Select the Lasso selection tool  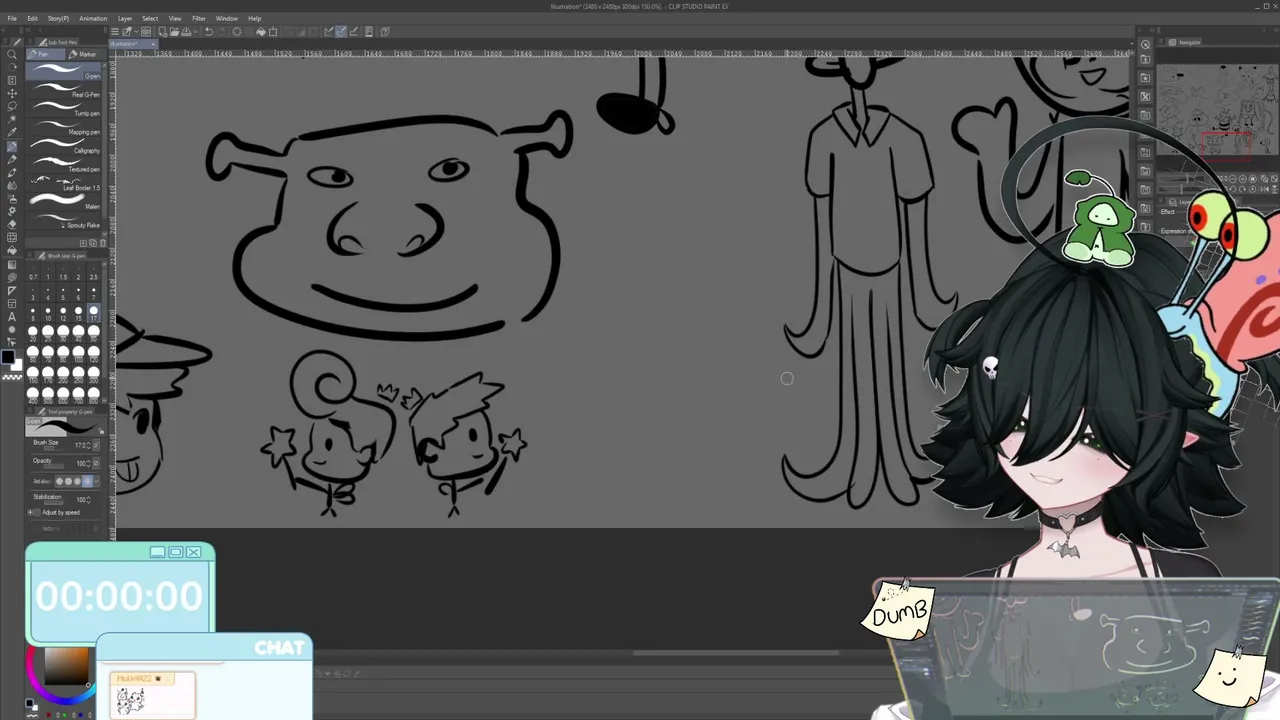click(x=12, y=106)
